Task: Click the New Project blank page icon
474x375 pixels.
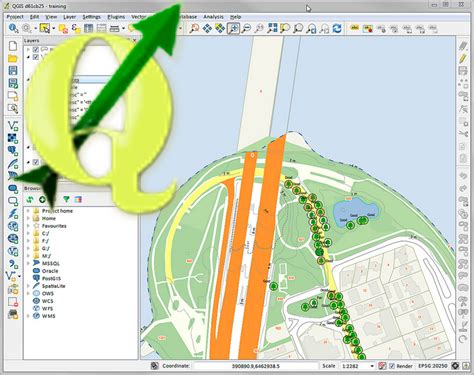Action: point(13,46)
